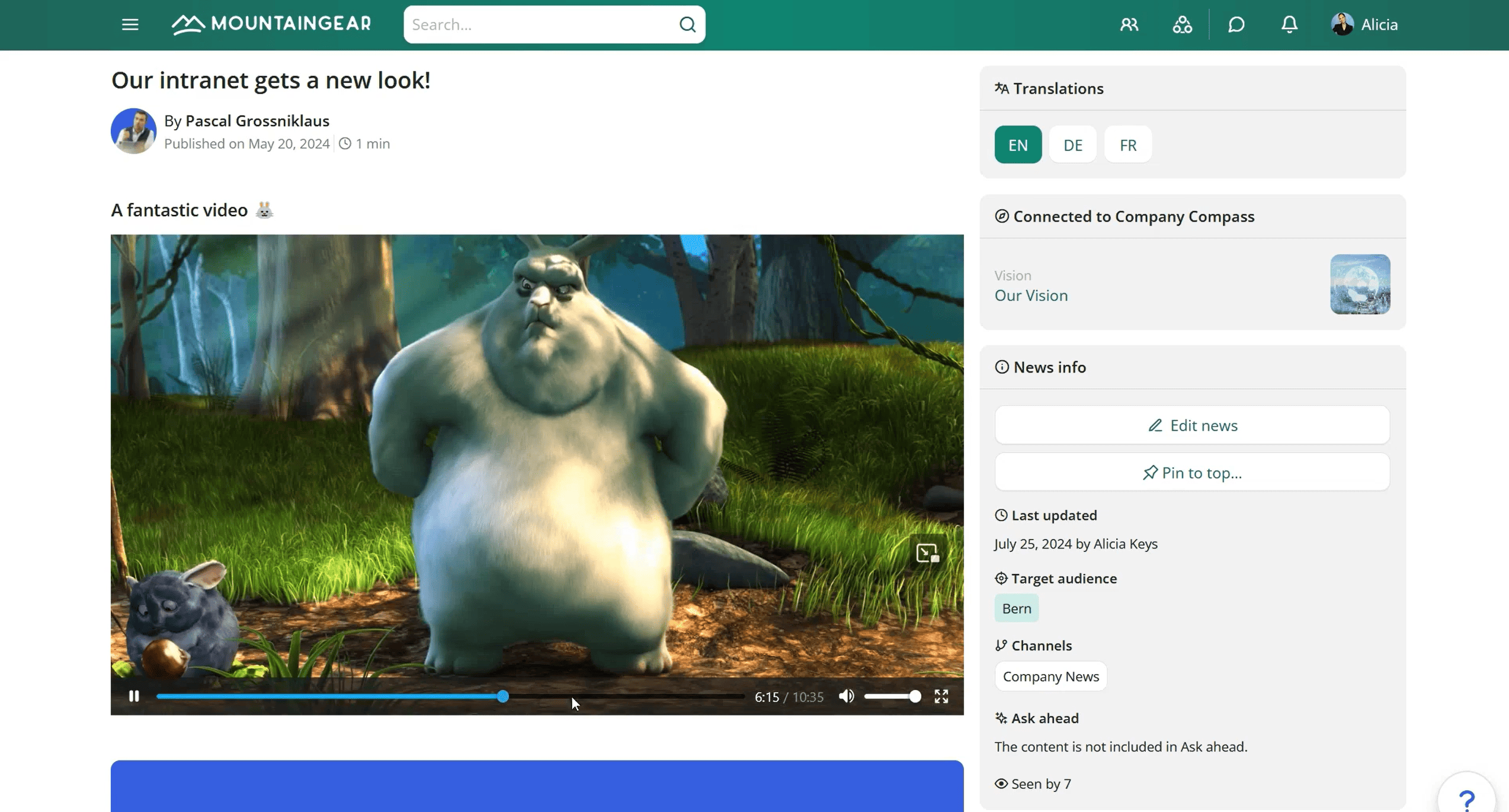Open the Our Vision link
Image resolution: width=1509 pixels, height=812 pixels.
pyautogui.click(x=1031, y=295)
